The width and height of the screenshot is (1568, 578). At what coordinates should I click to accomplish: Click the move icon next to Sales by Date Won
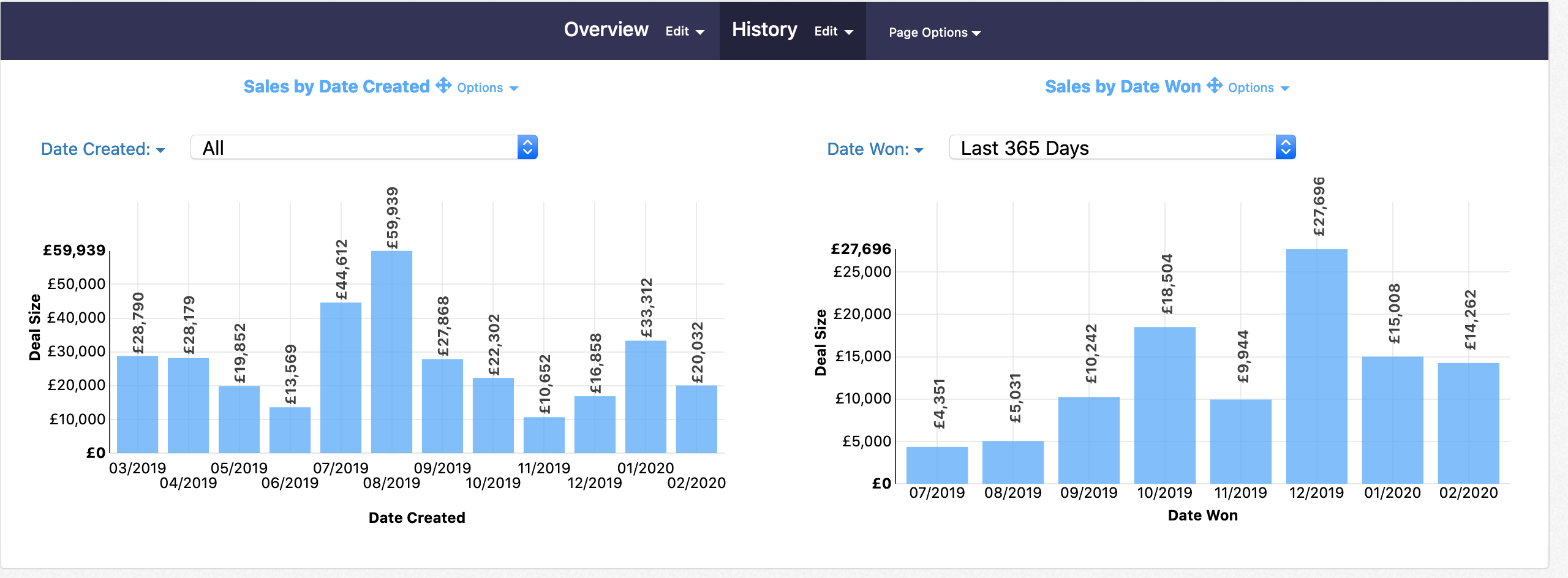coord(1215,86)
